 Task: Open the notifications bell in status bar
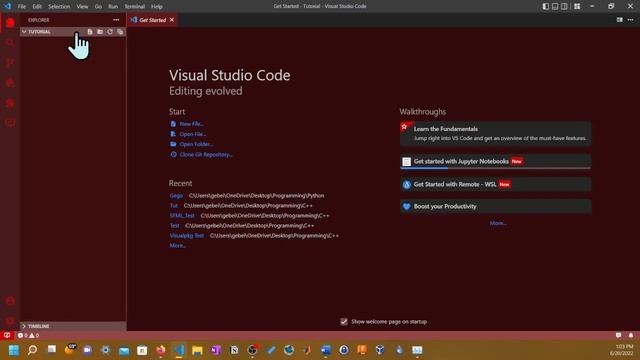pos(631,335)
